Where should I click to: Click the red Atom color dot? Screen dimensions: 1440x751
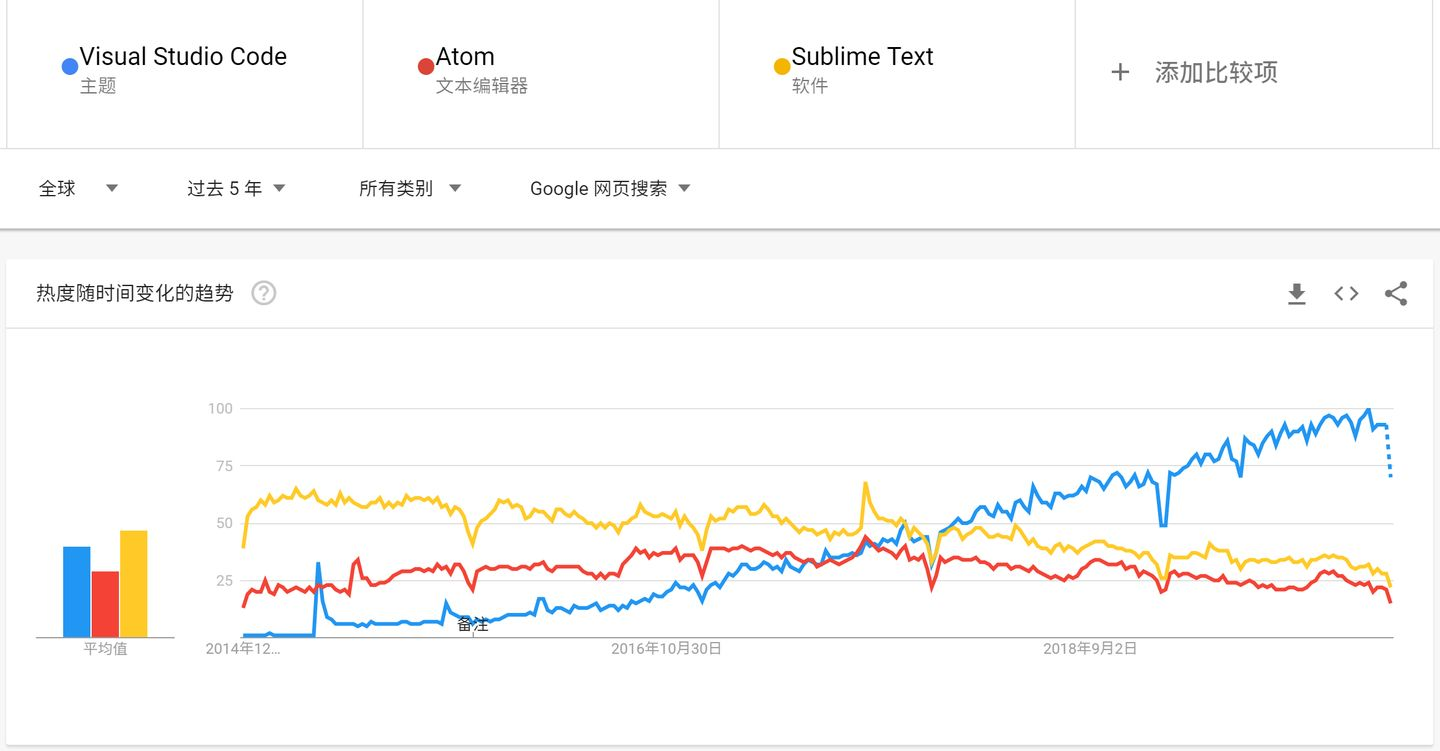tap(425, 67)
